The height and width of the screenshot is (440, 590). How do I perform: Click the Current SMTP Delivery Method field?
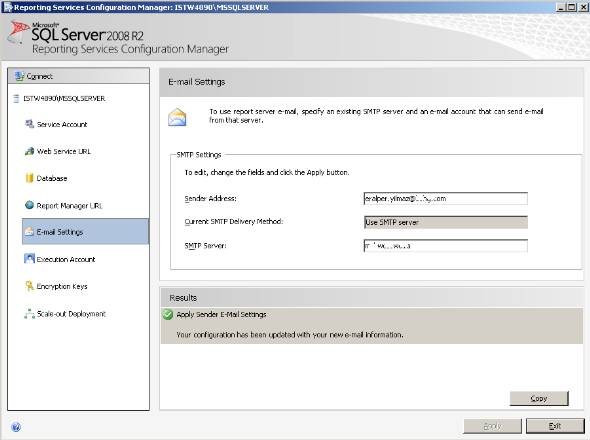coord(446,222)
